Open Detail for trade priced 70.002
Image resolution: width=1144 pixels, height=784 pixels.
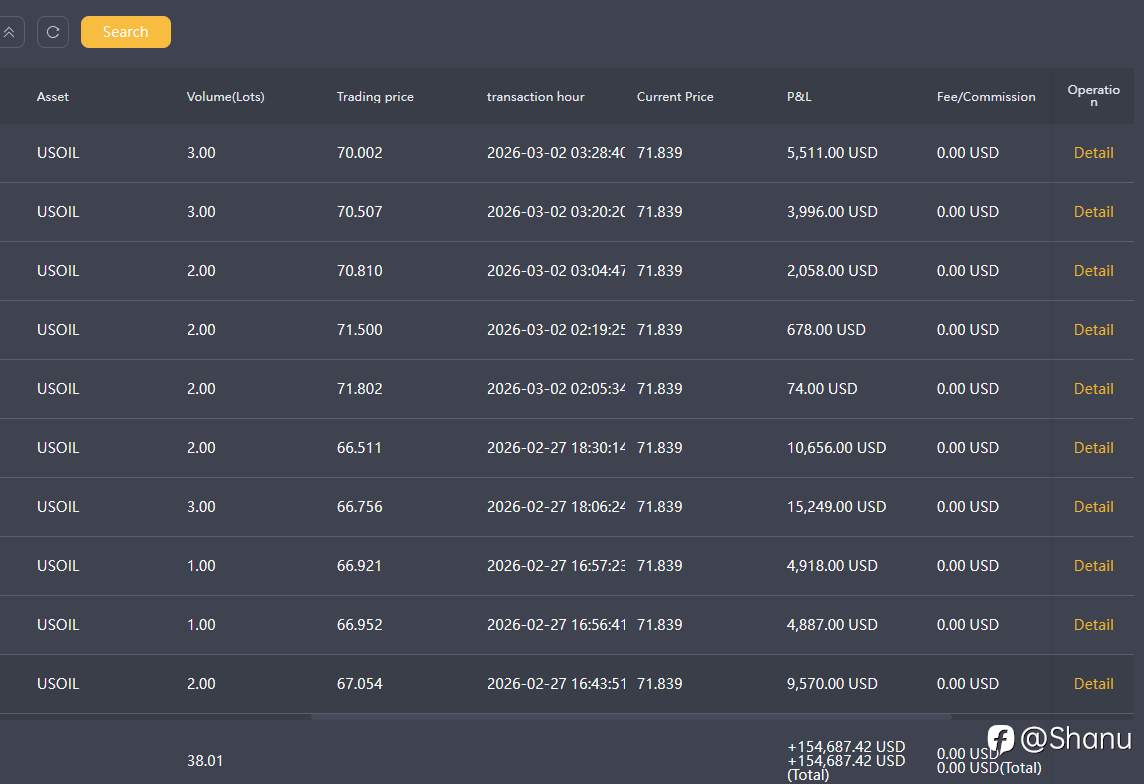coord(1093,153)
